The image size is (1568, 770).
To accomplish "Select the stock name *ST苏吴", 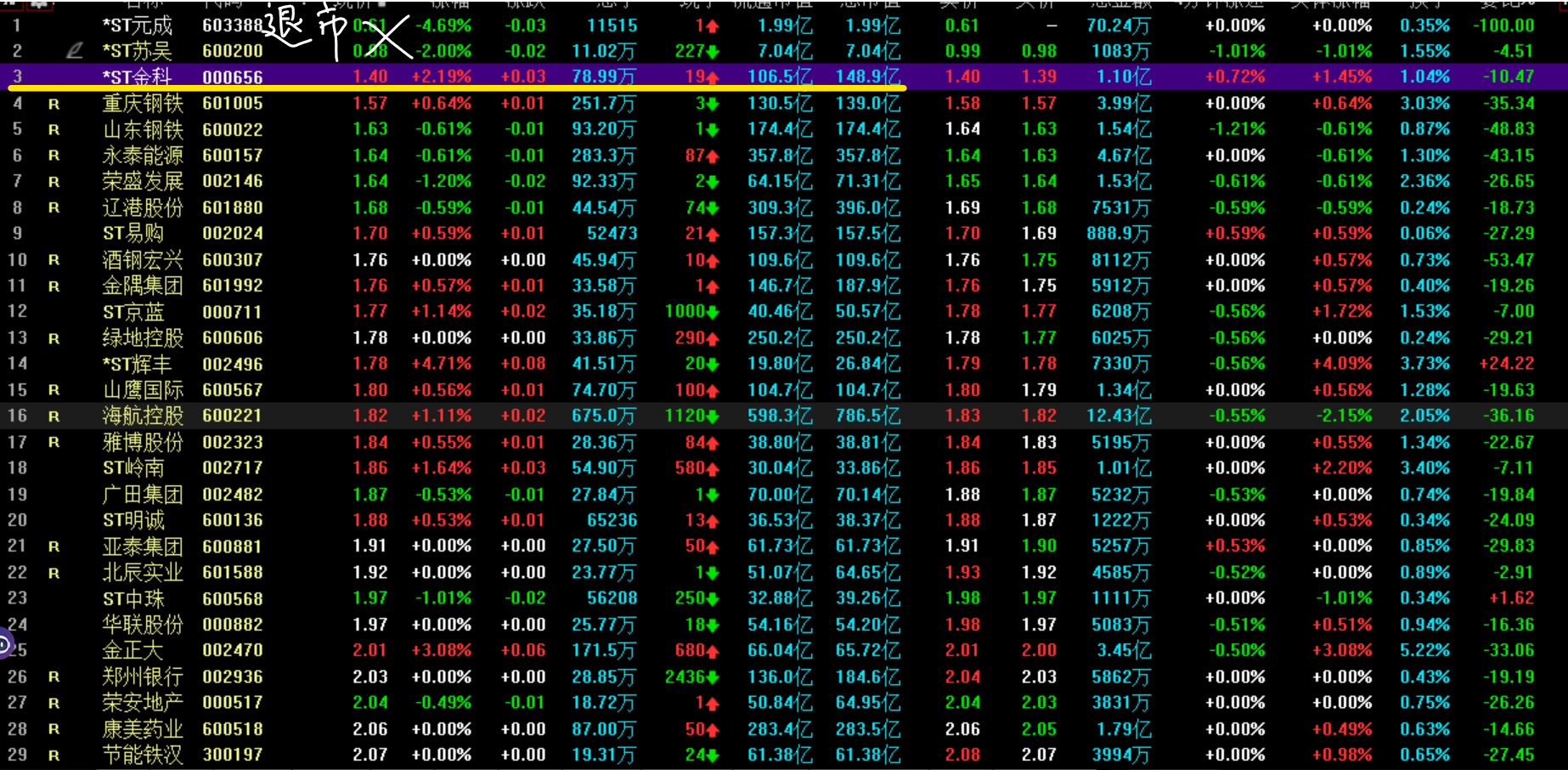I will click(137, 51).
